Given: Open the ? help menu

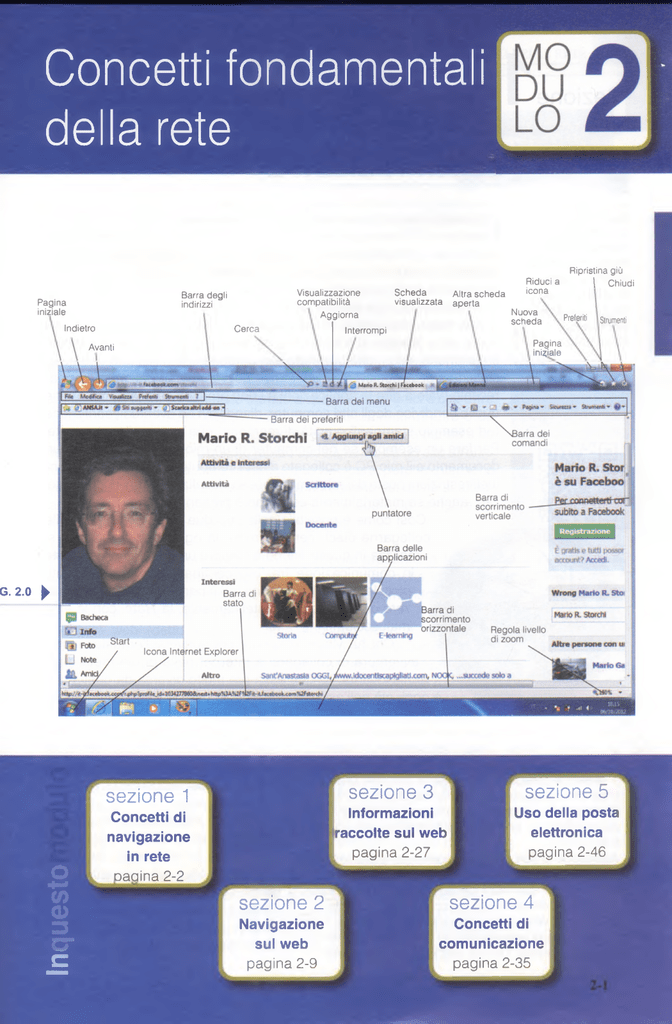Looking at the screenshot, I should pyautogui.click(x=197, y=396).
